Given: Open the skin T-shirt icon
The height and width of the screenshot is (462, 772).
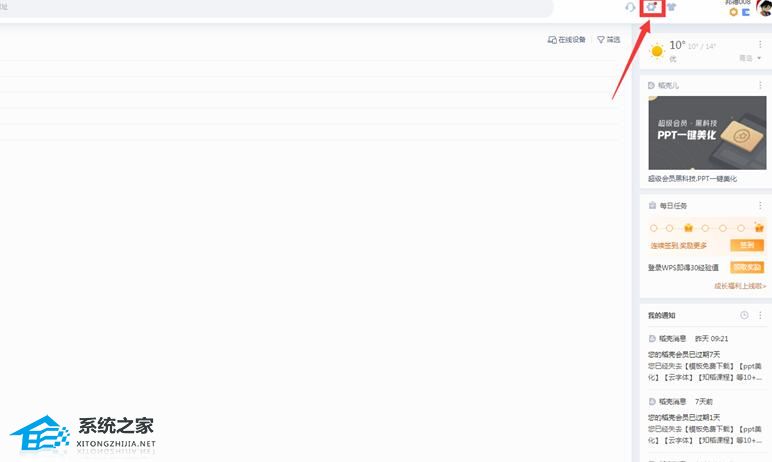Looking at the screenshot, I should (x=672, y=7).
